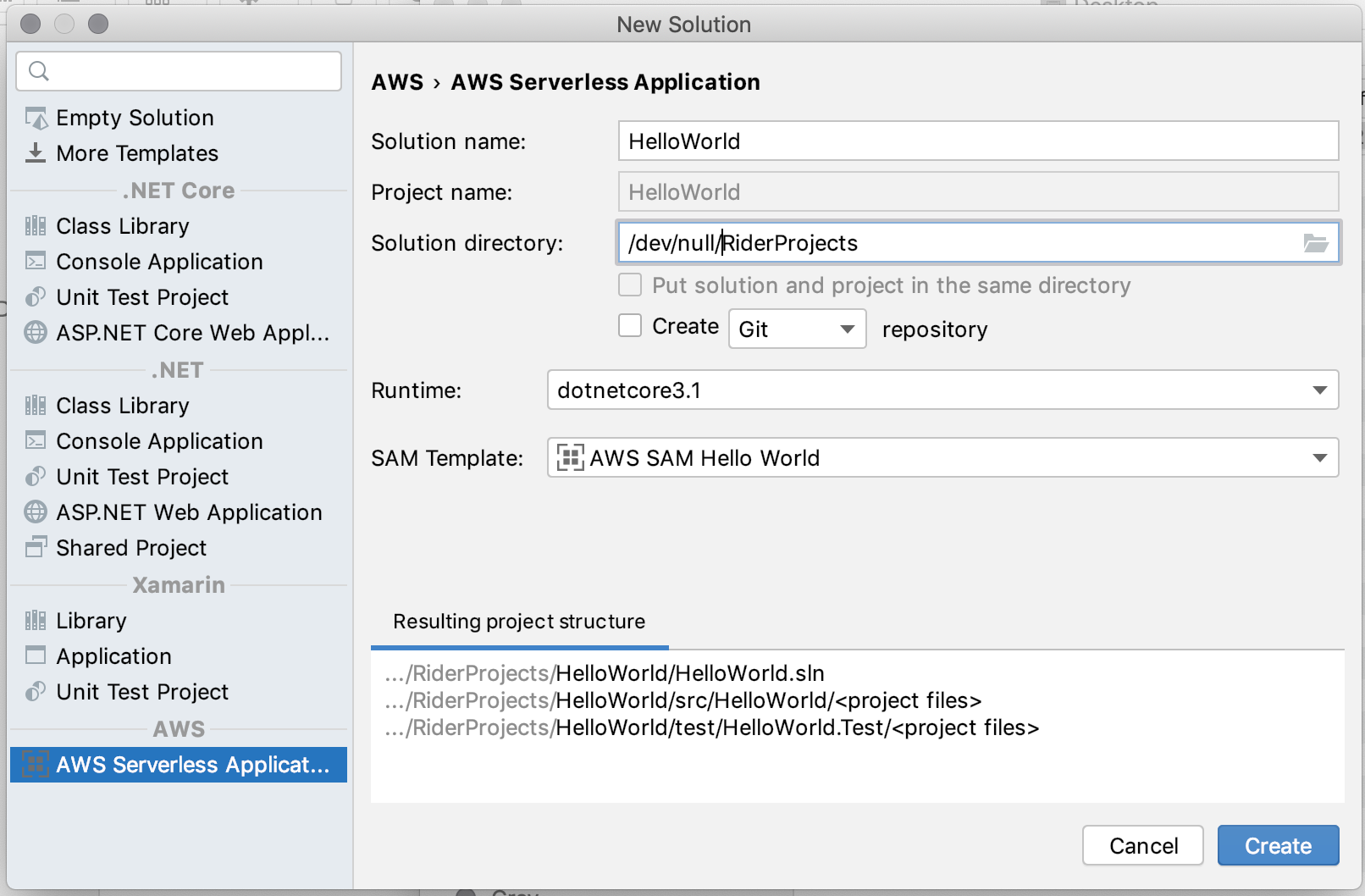Expand the SAM Template dropdown
Image resolution: width=1365 pixels, height=896 pixels.
[942, 457]
